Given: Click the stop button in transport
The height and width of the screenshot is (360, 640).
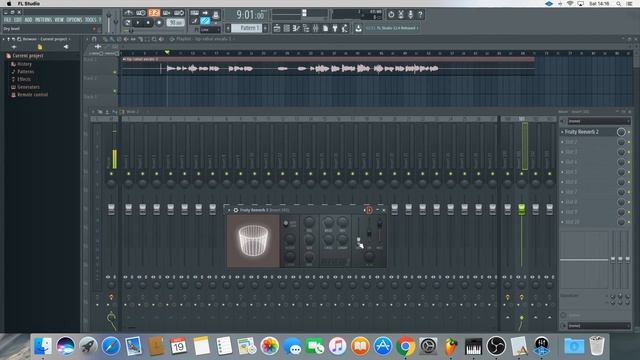Looking at the screenshot, I should click(x=149, y=23).
